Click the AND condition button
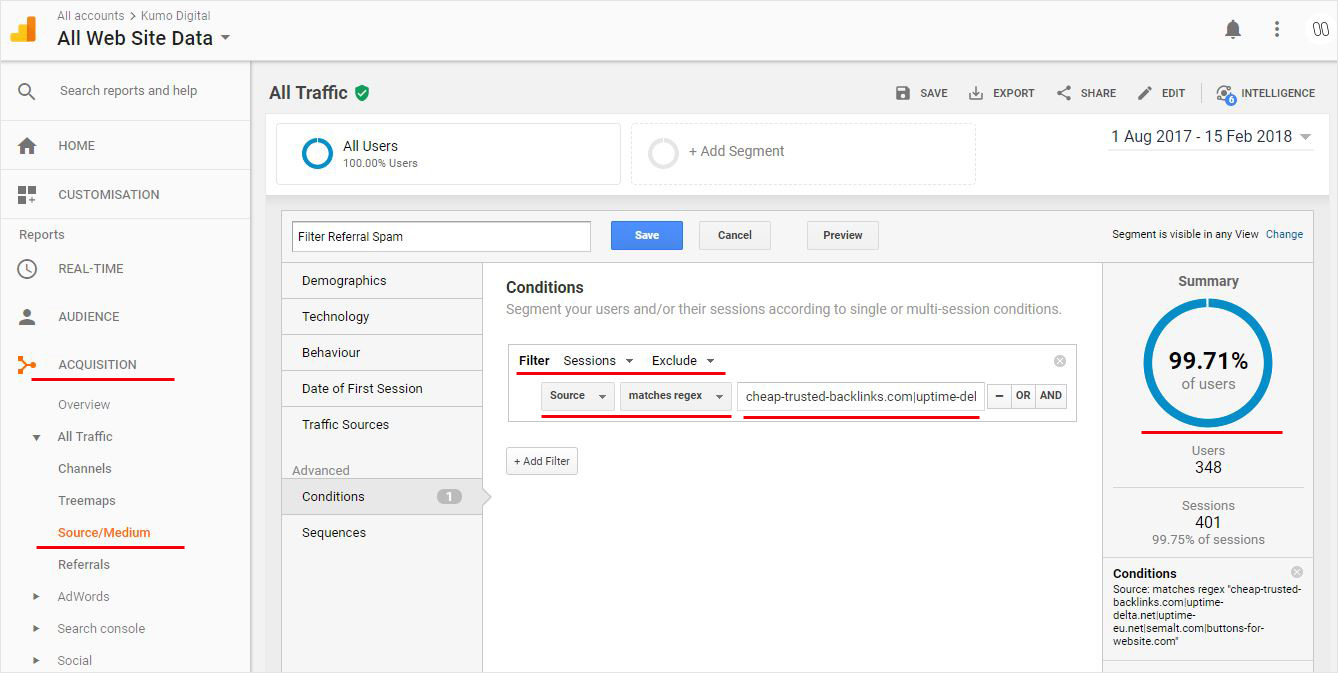This screenshot has width=1338, height=673. tap(1050, 396)
